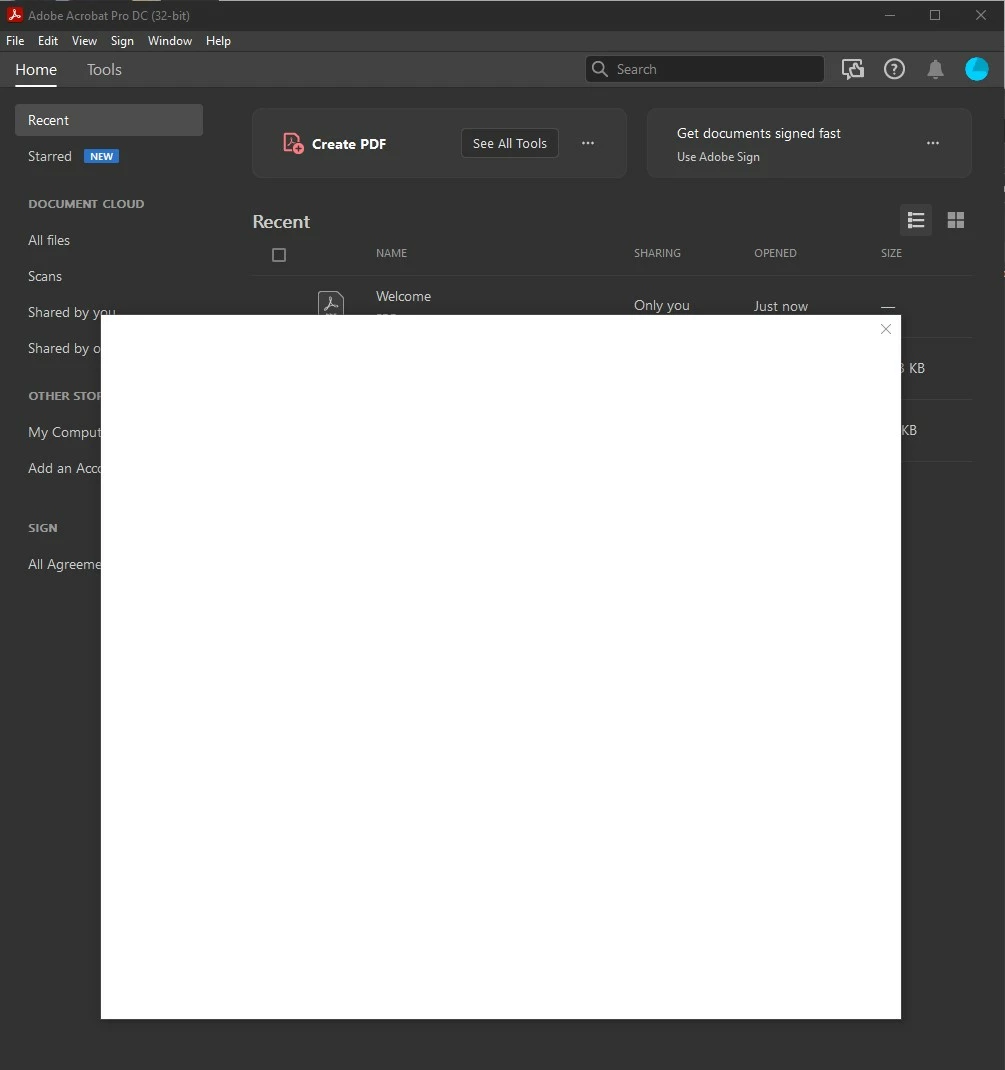This screenshot has width=1005, height=1070.
Task: Toggle the select-all files checkbox
Action: coord(279,255)
